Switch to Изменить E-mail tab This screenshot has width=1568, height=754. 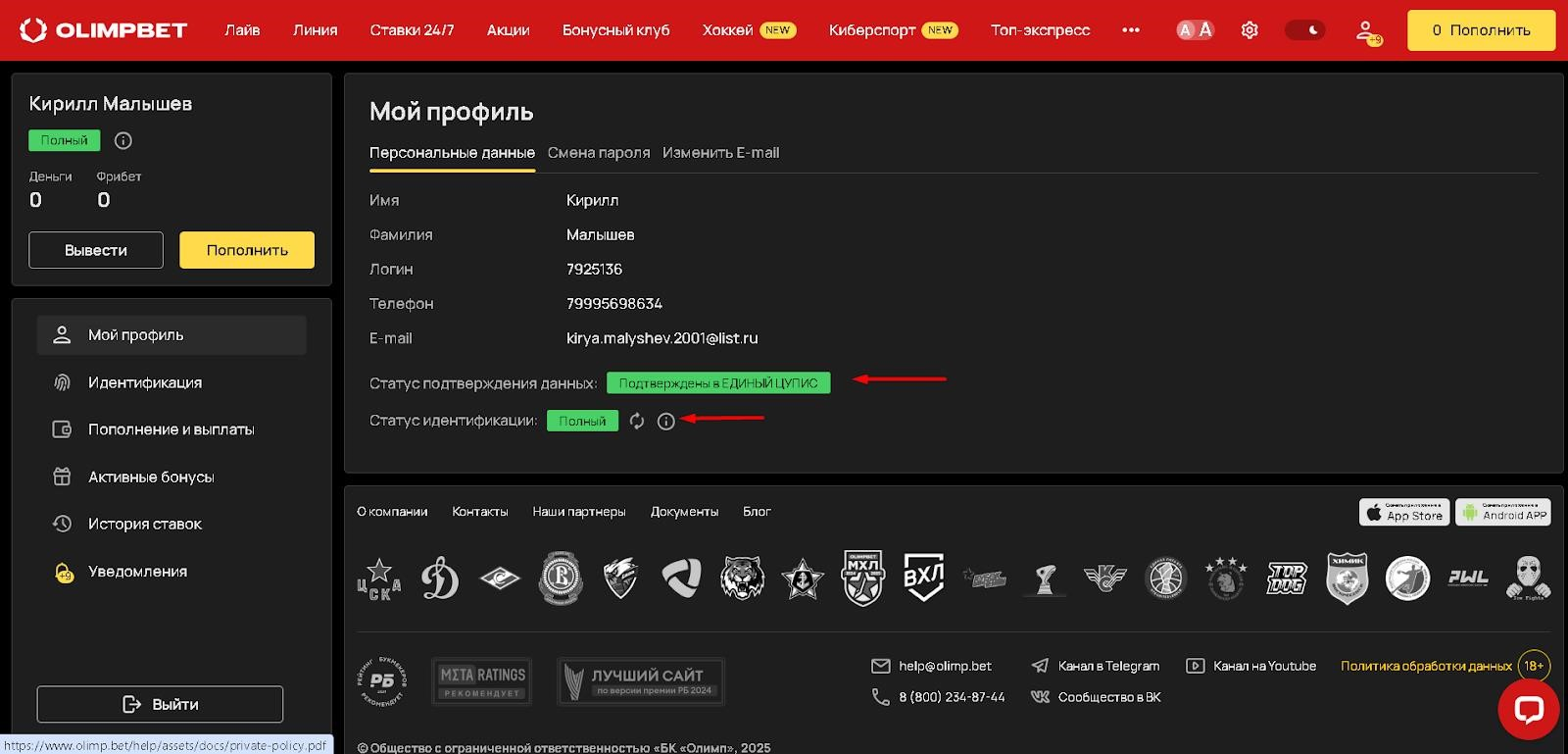coord(721,153)
